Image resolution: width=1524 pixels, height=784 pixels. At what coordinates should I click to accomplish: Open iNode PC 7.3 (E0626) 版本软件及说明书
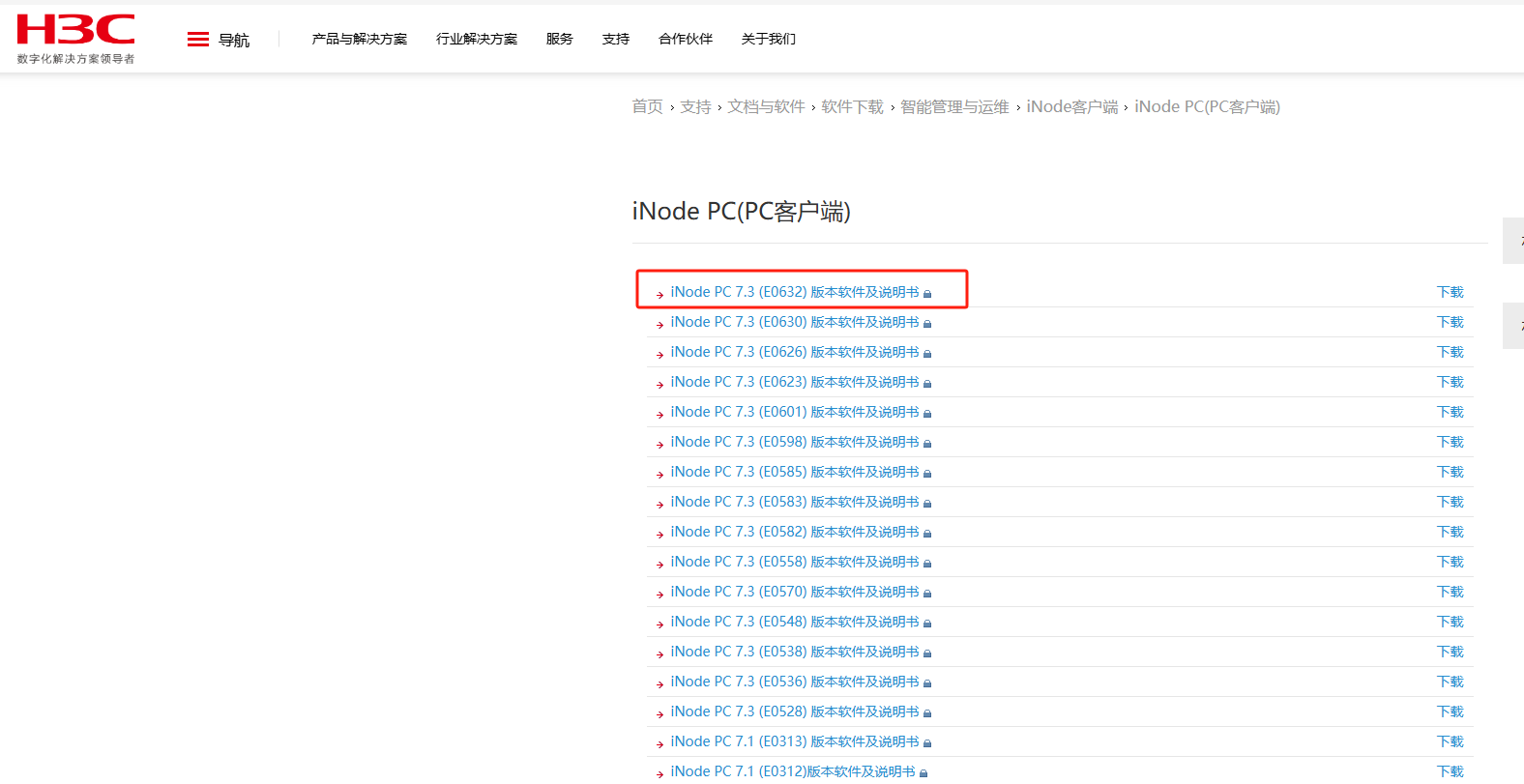(795, 352)
